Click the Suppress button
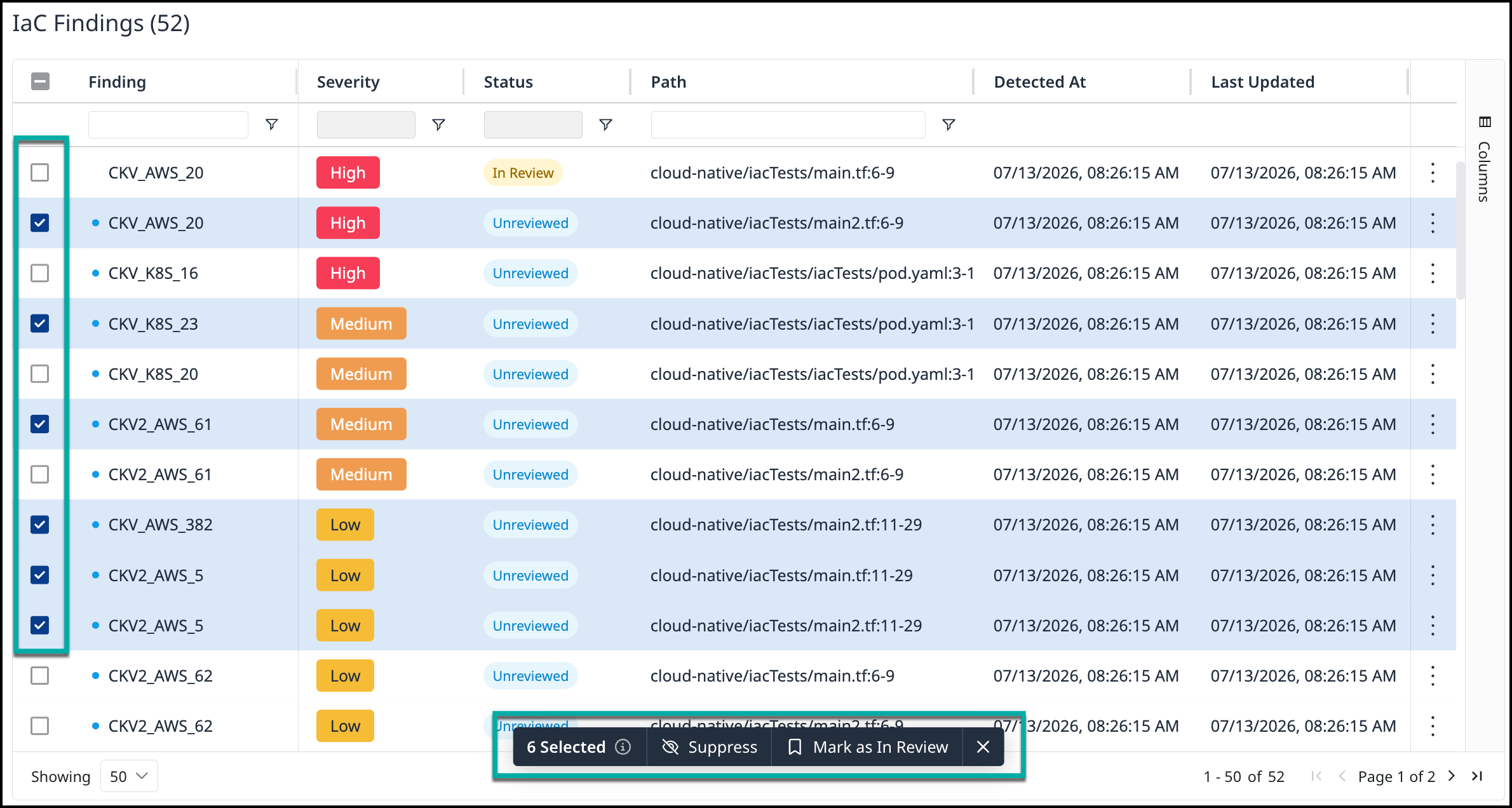Screen dimensions: 1512x808 tap(709, 747)
